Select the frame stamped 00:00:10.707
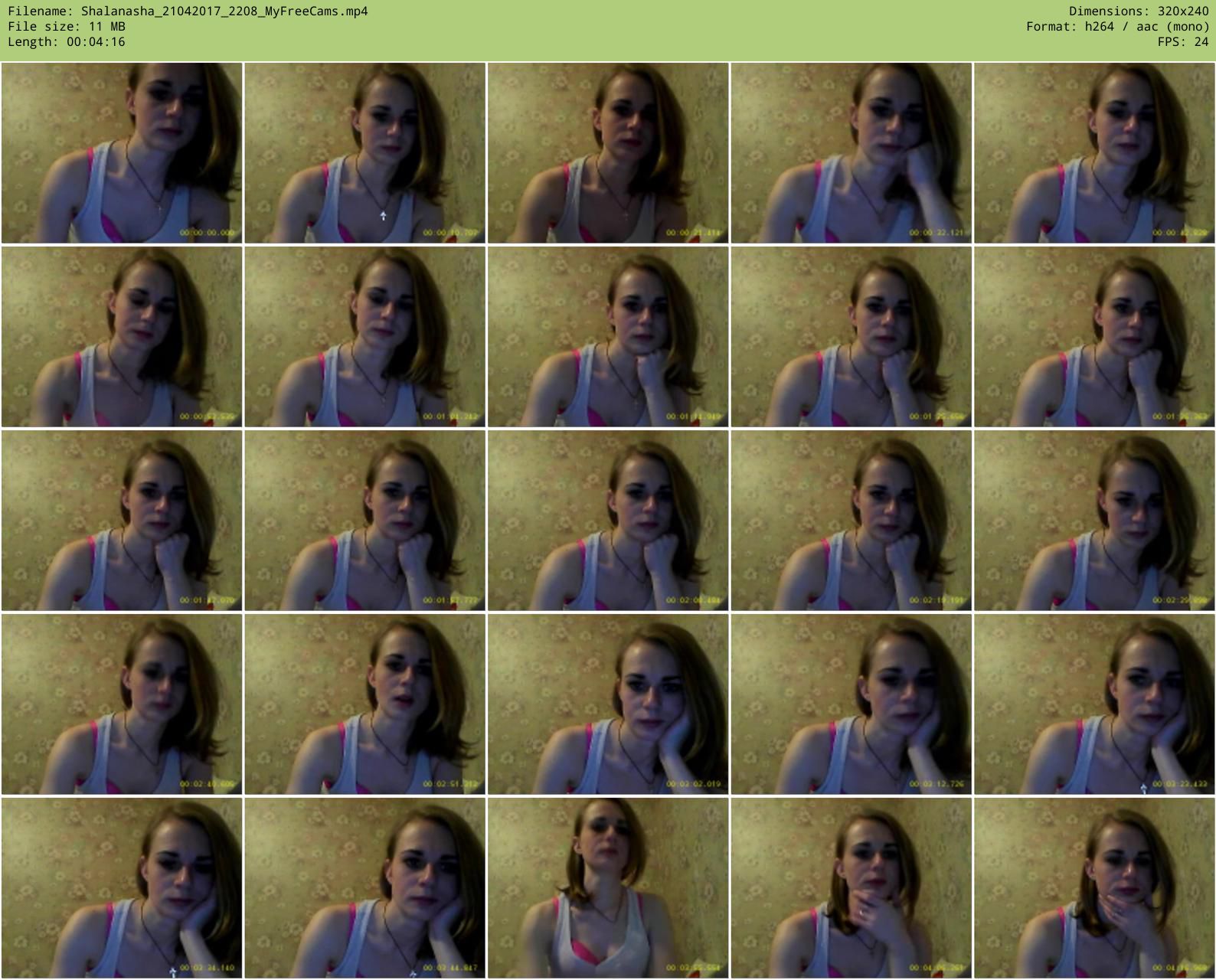 coord(364,153)
